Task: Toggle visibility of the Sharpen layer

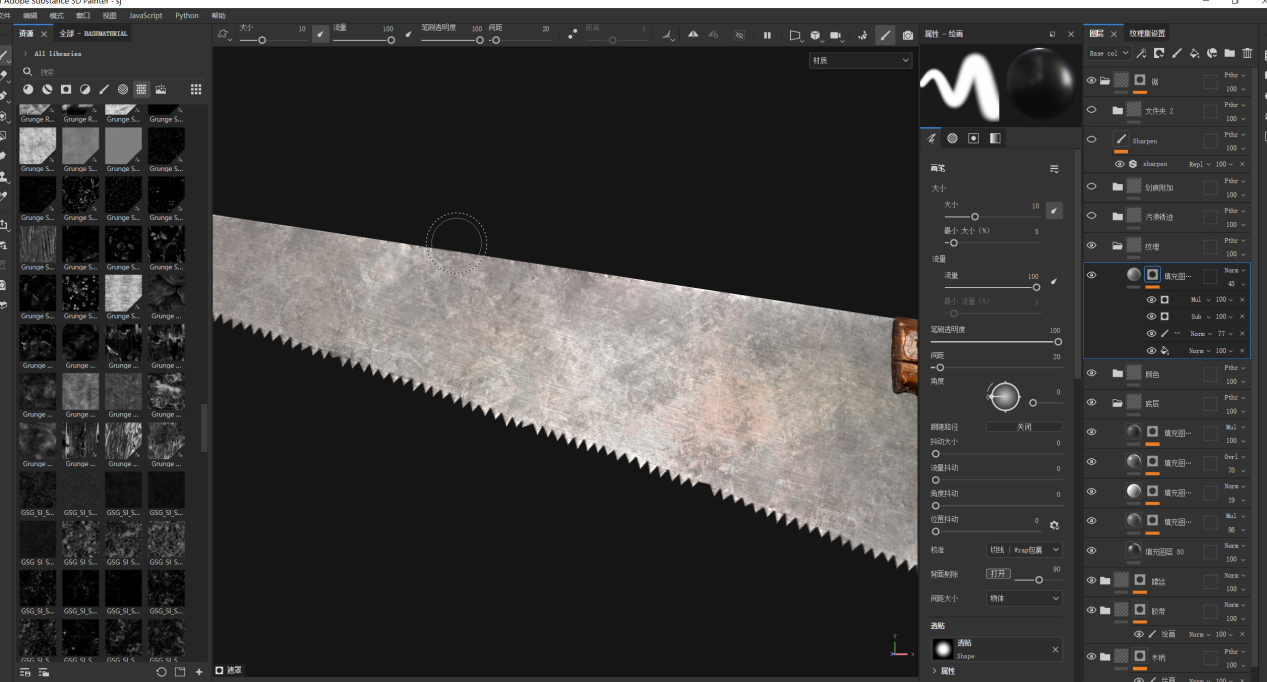Action: click(1091, 140)
